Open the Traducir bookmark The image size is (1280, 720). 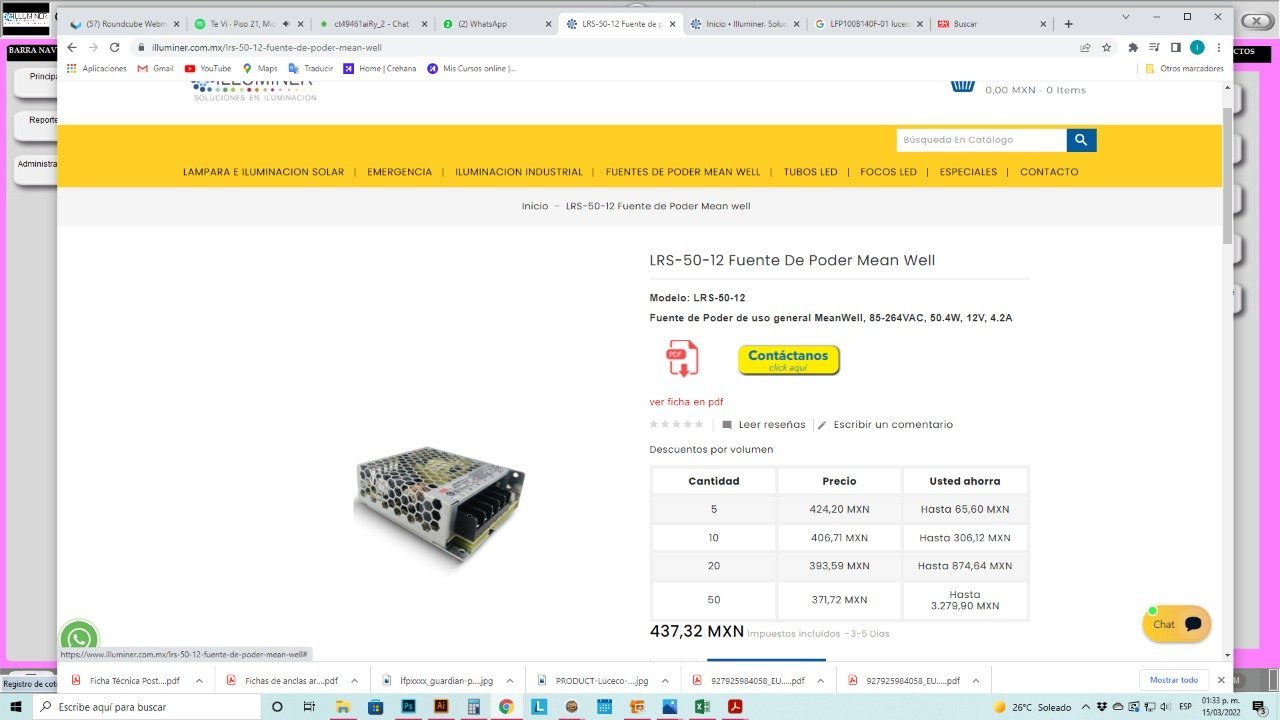311,69
